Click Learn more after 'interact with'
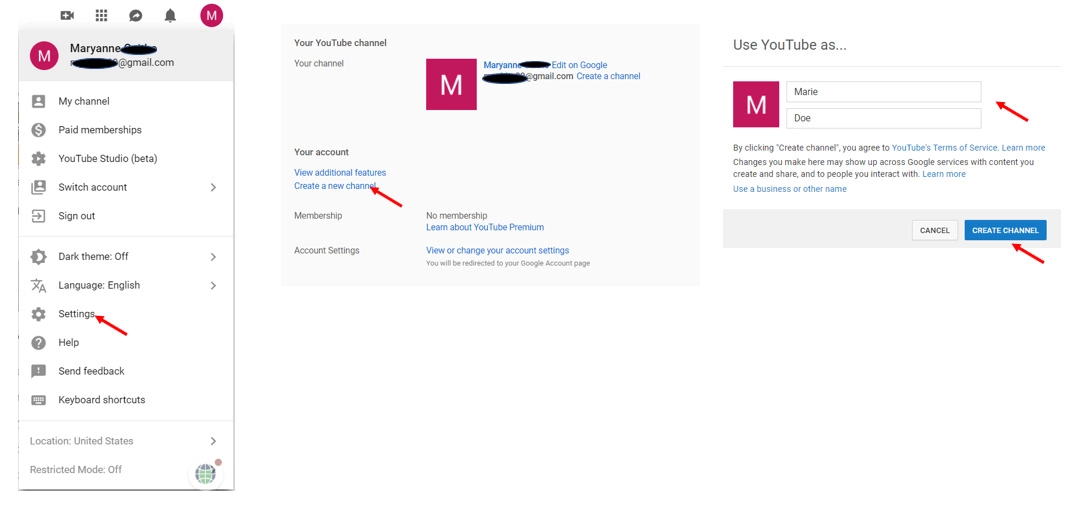 [x=944, y=174]
